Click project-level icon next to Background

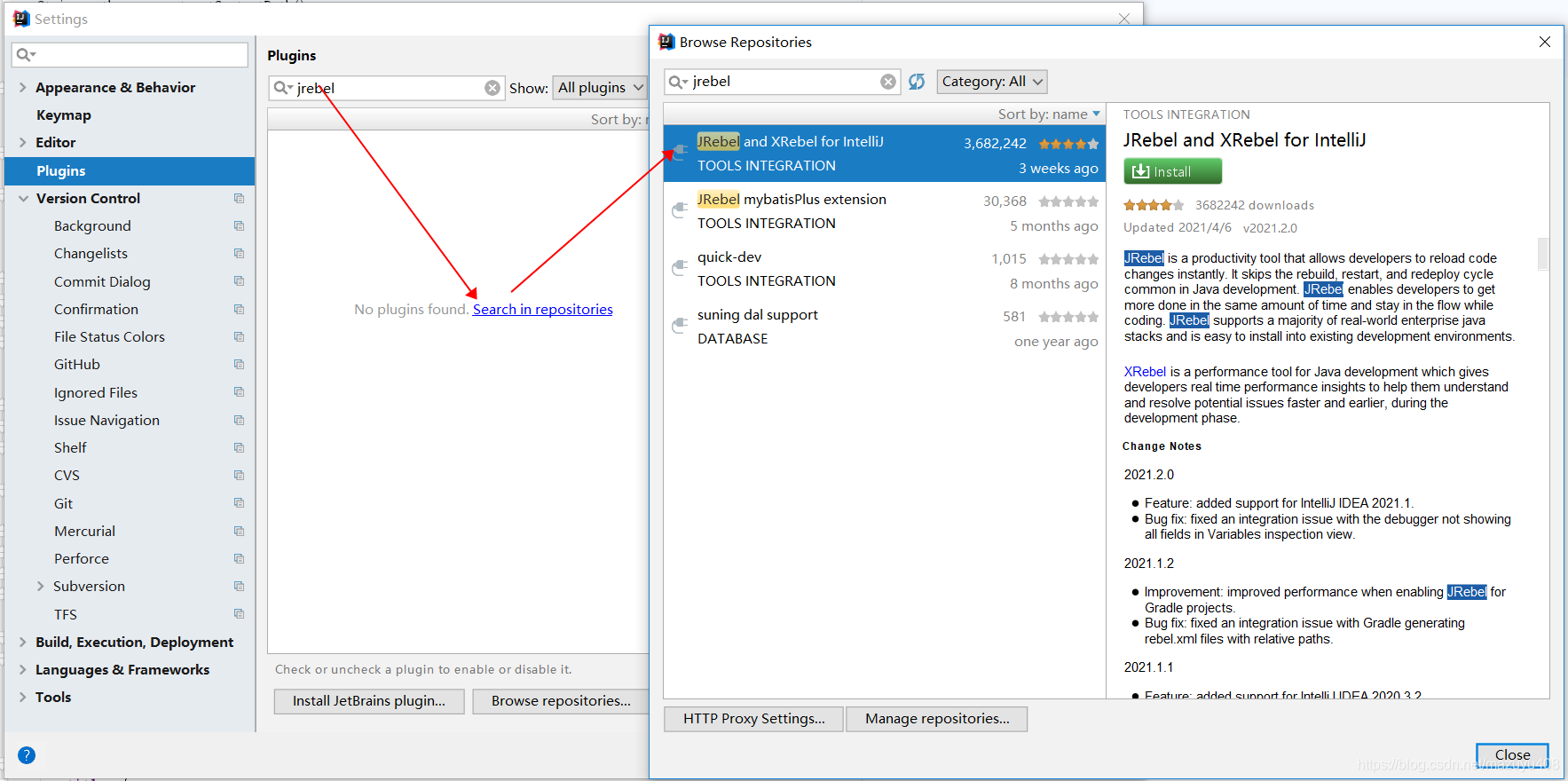(x=239, y=225)
